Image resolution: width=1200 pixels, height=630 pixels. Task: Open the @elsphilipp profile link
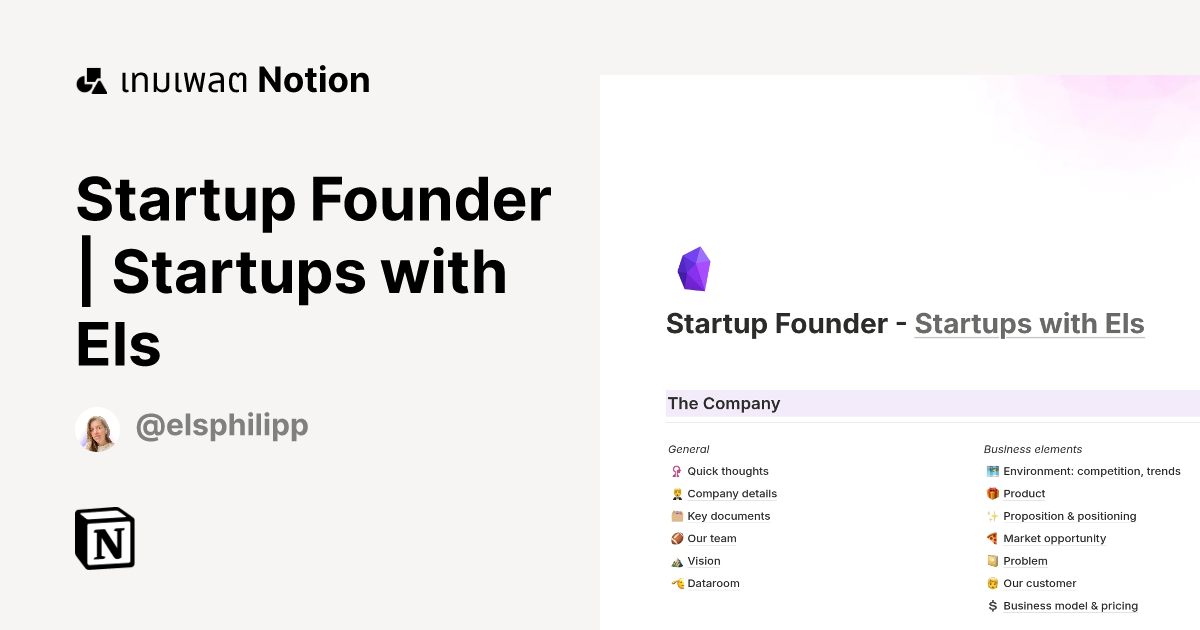tap(222, 426)
